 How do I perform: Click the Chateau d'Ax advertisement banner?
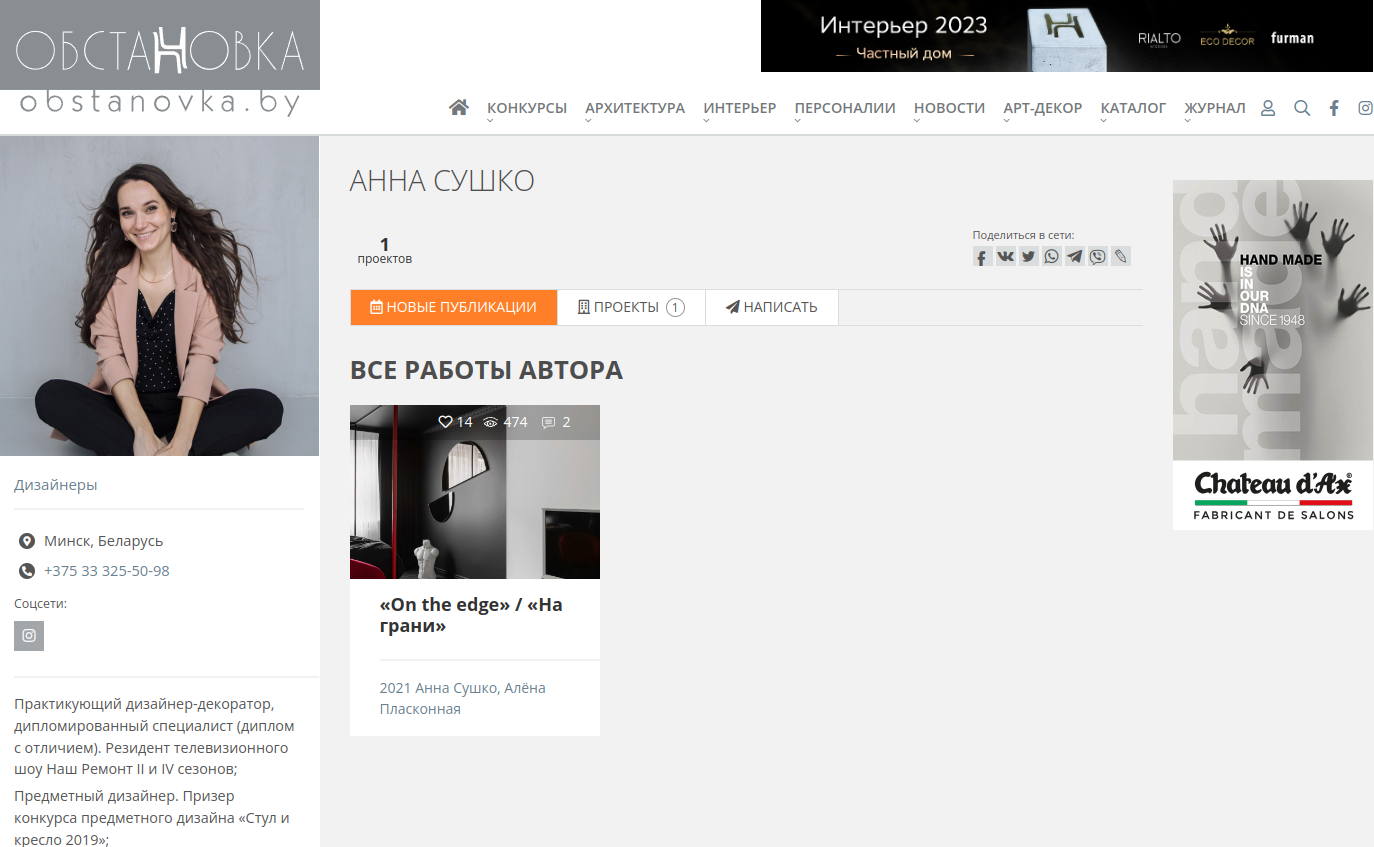pyautogui.click(x=1272, y=355)
